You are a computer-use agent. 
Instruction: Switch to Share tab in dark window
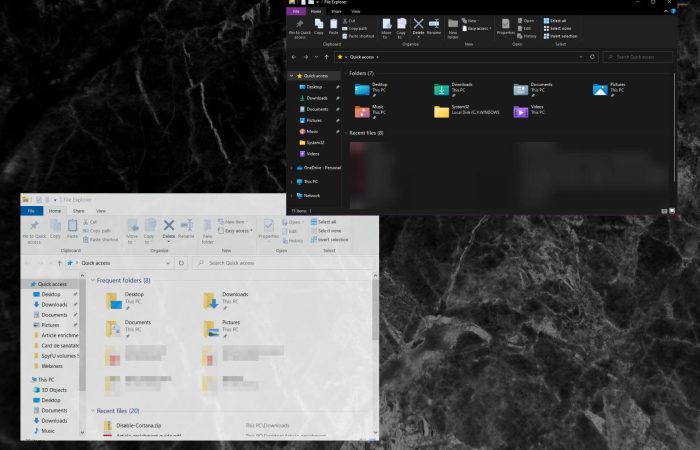336,12
